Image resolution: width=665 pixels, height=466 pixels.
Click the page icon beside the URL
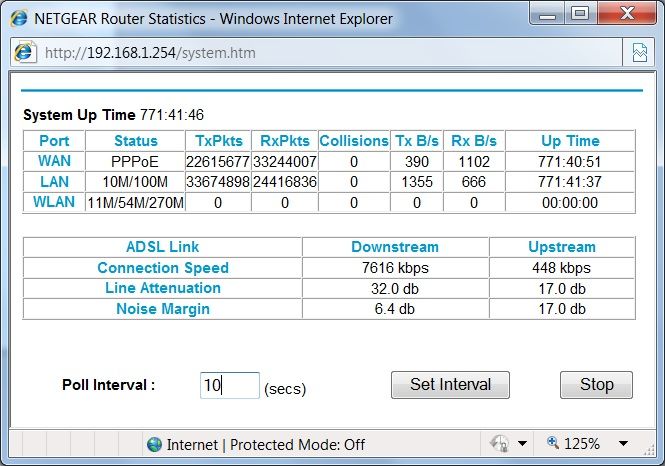click(25, 53)
